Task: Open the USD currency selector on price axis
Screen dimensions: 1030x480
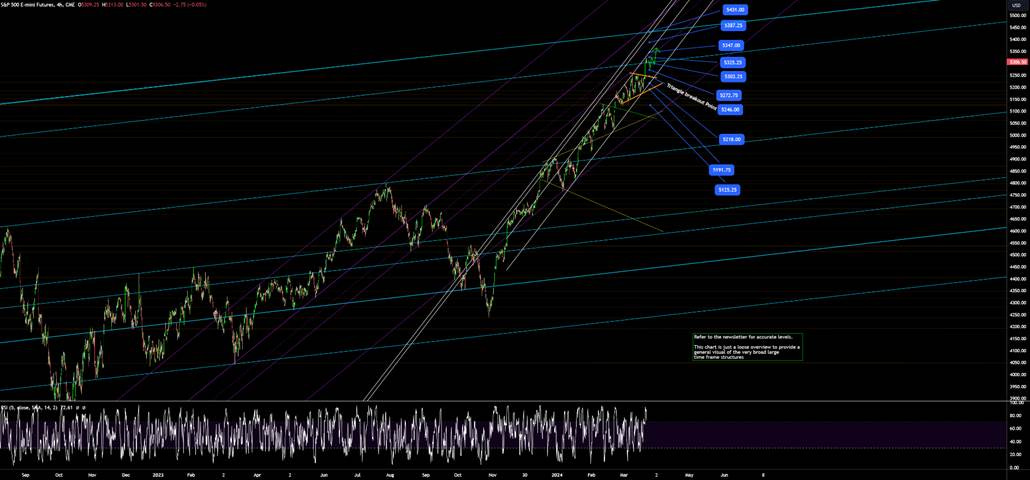Action: pos(1018,5)
